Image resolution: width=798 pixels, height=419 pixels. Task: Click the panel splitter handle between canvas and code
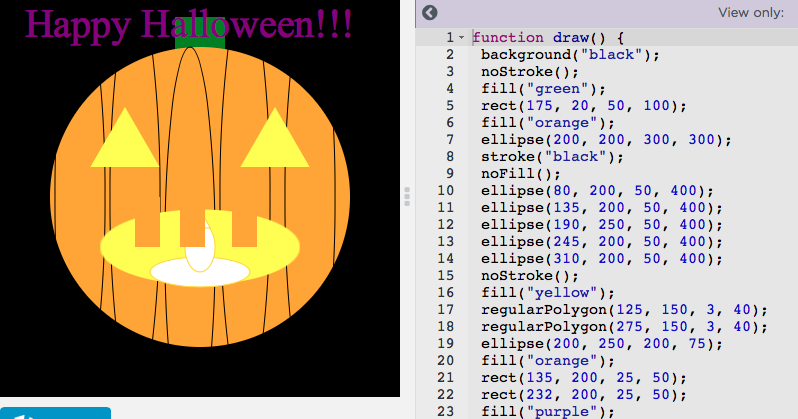[407, 197]
